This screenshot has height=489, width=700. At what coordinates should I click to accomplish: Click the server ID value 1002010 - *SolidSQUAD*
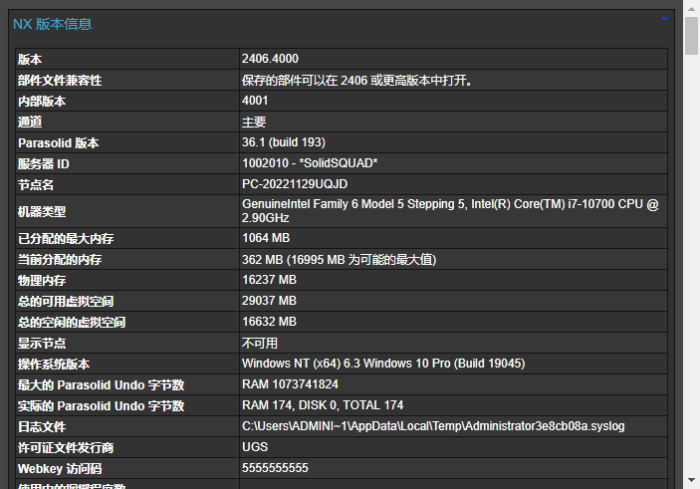click(x=309, y=164)
